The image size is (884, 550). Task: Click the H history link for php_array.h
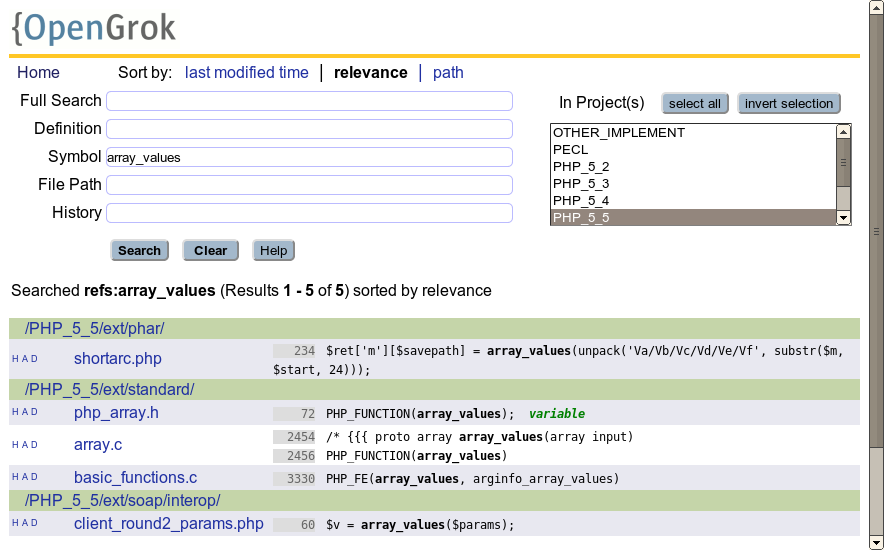(x=15, y=412)
